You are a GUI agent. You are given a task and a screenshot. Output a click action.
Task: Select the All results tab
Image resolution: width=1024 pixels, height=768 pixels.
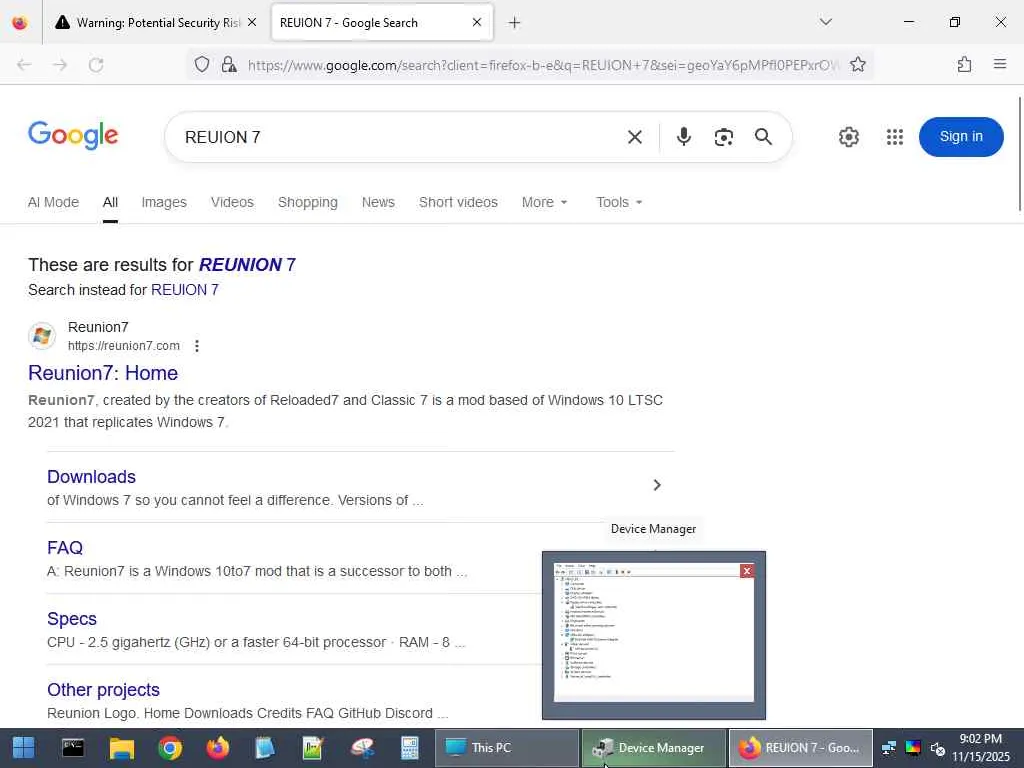[x=110, y=202]
